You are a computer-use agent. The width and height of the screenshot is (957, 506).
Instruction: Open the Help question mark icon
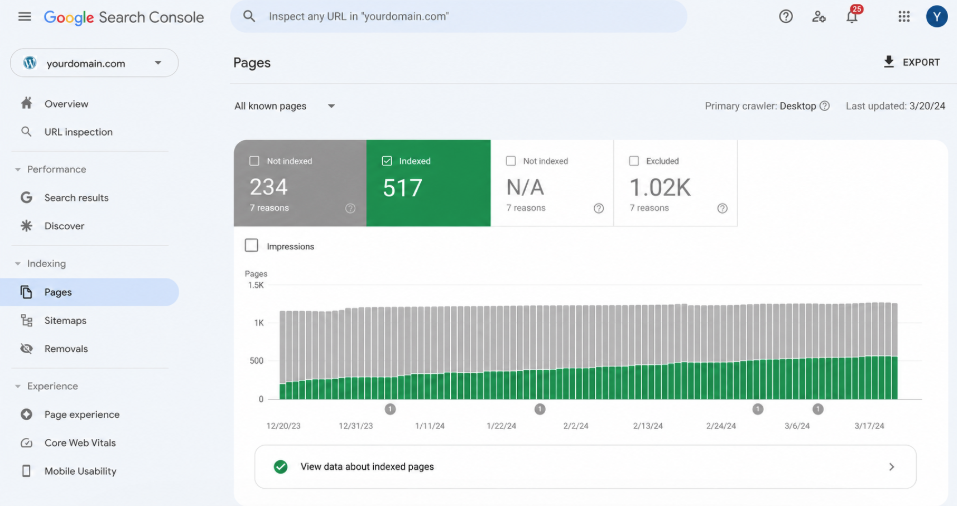pyautogui.click(x=785, y=16)
